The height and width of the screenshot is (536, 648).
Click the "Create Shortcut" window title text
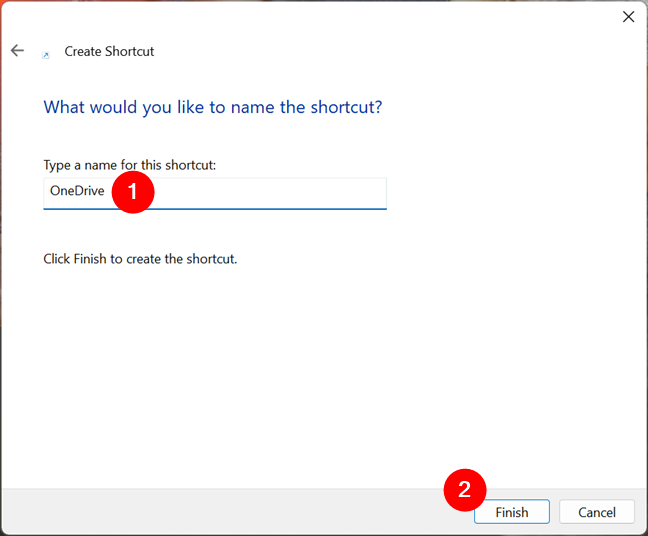[109, 51]
